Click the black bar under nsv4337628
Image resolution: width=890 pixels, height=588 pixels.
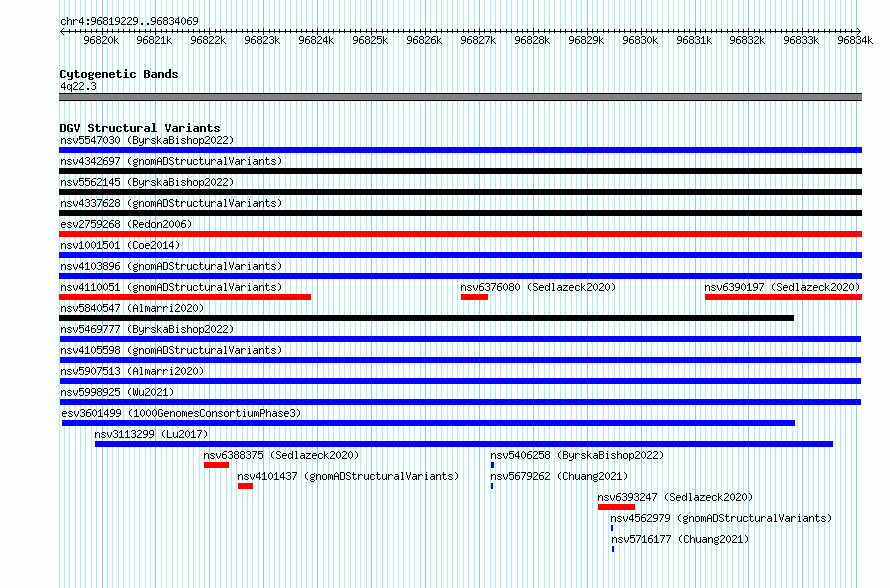point(460,213)
